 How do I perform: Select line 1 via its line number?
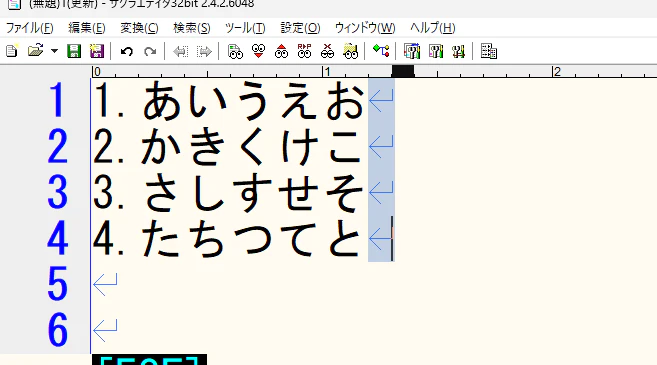(57, 101)
